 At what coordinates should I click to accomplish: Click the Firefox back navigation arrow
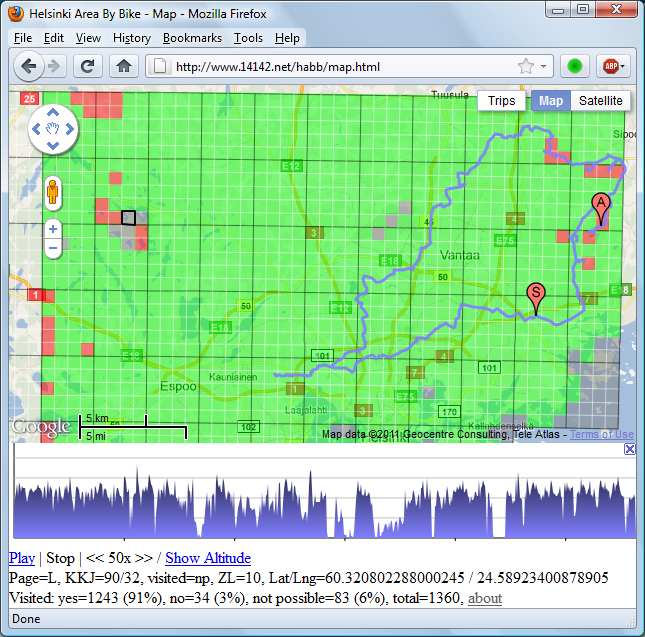tap(29, 67)
